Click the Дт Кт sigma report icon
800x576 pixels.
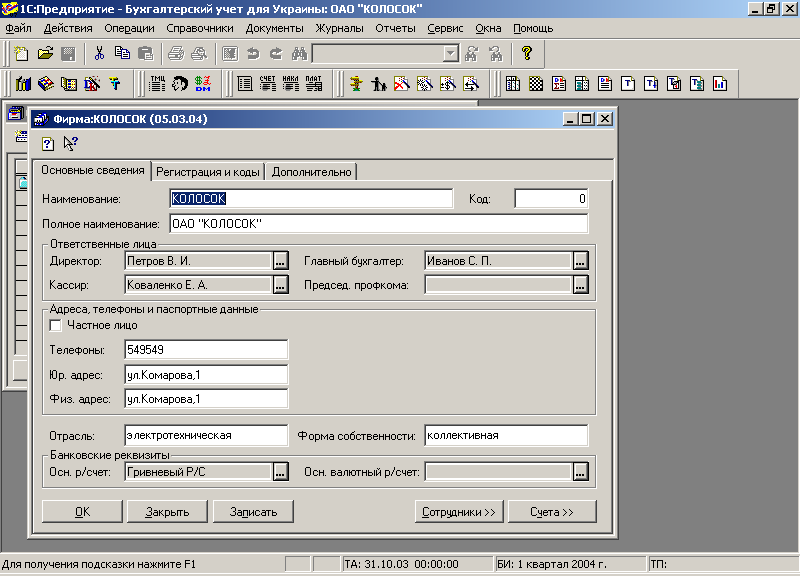[559, 84]
